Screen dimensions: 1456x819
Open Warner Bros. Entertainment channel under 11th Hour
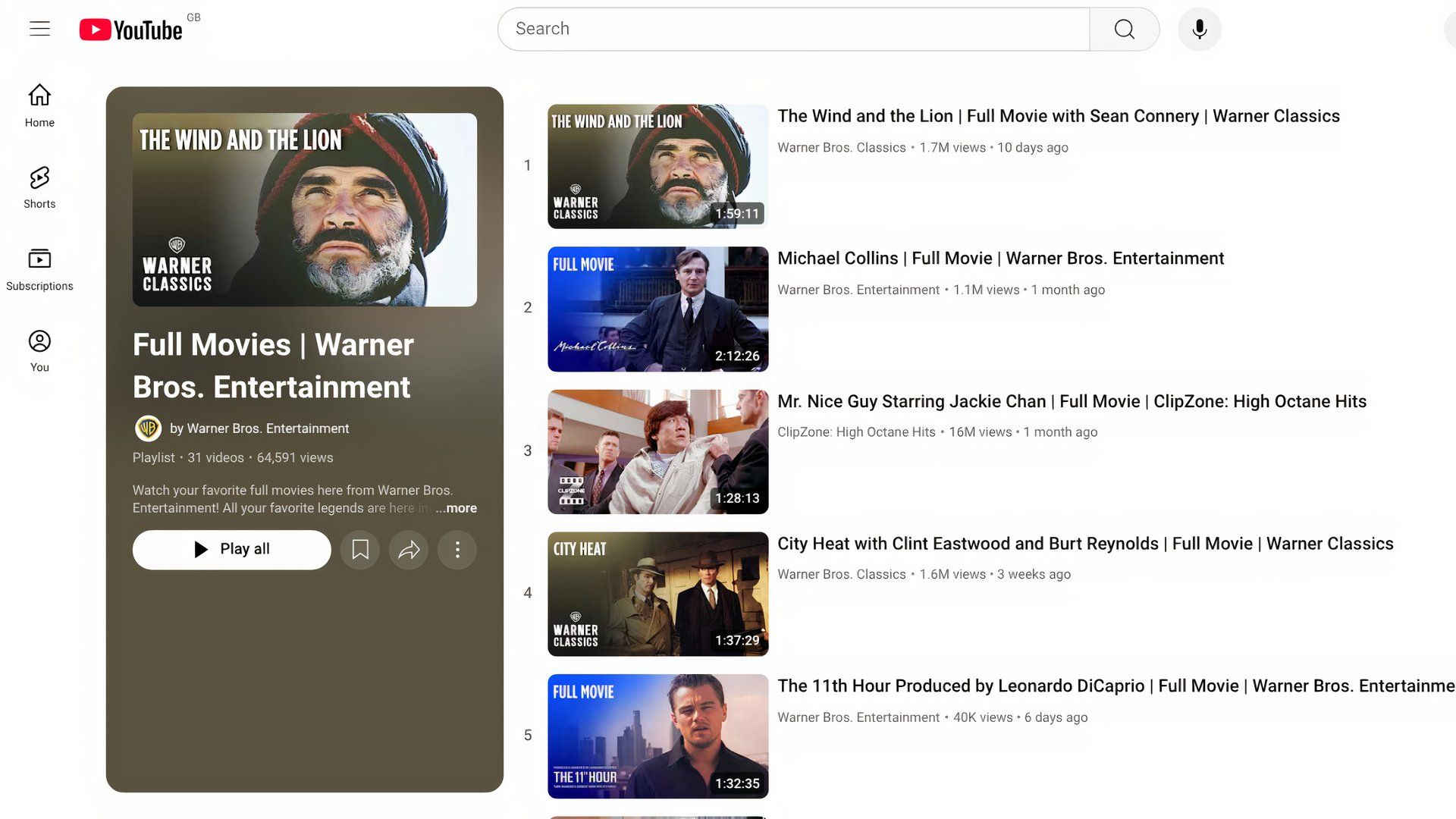(x=858, y=717)
